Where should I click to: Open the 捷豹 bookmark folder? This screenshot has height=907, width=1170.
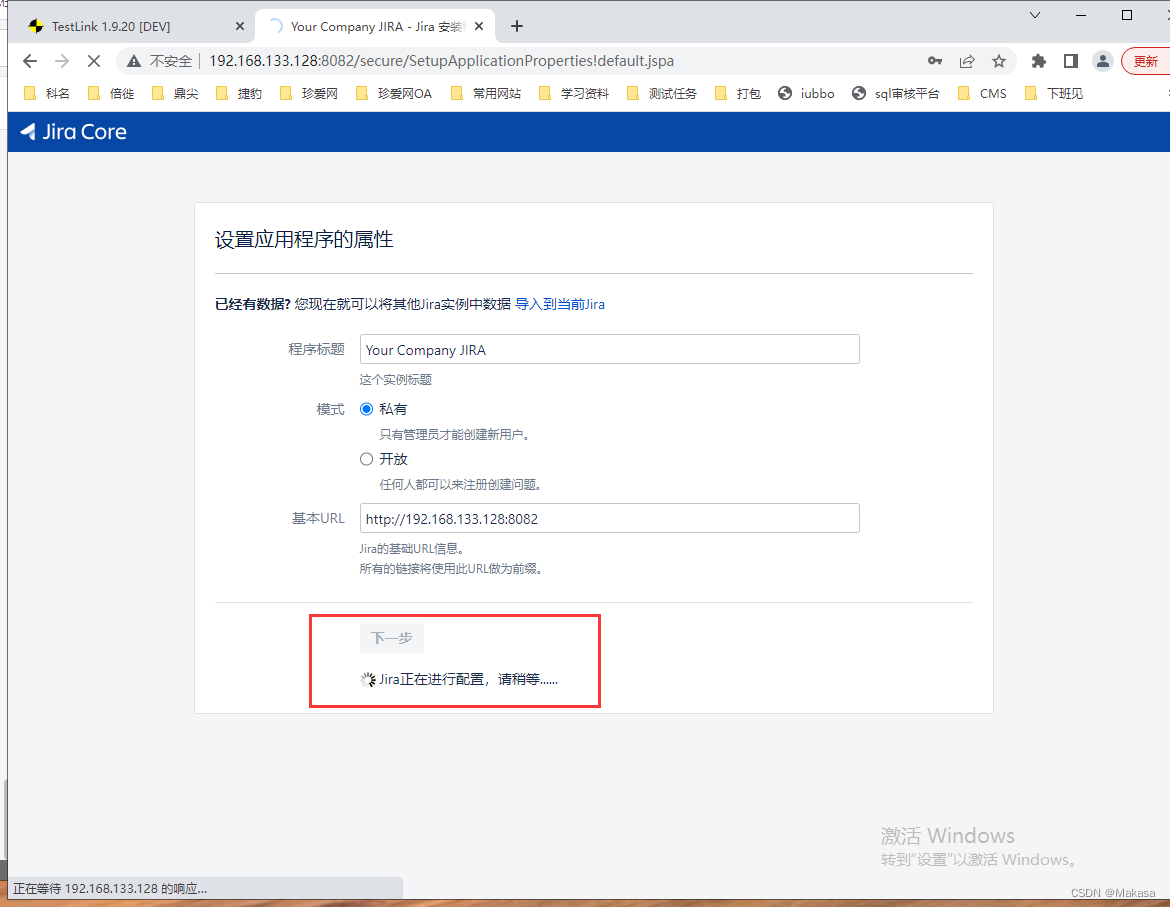click(x=239, y=93)
